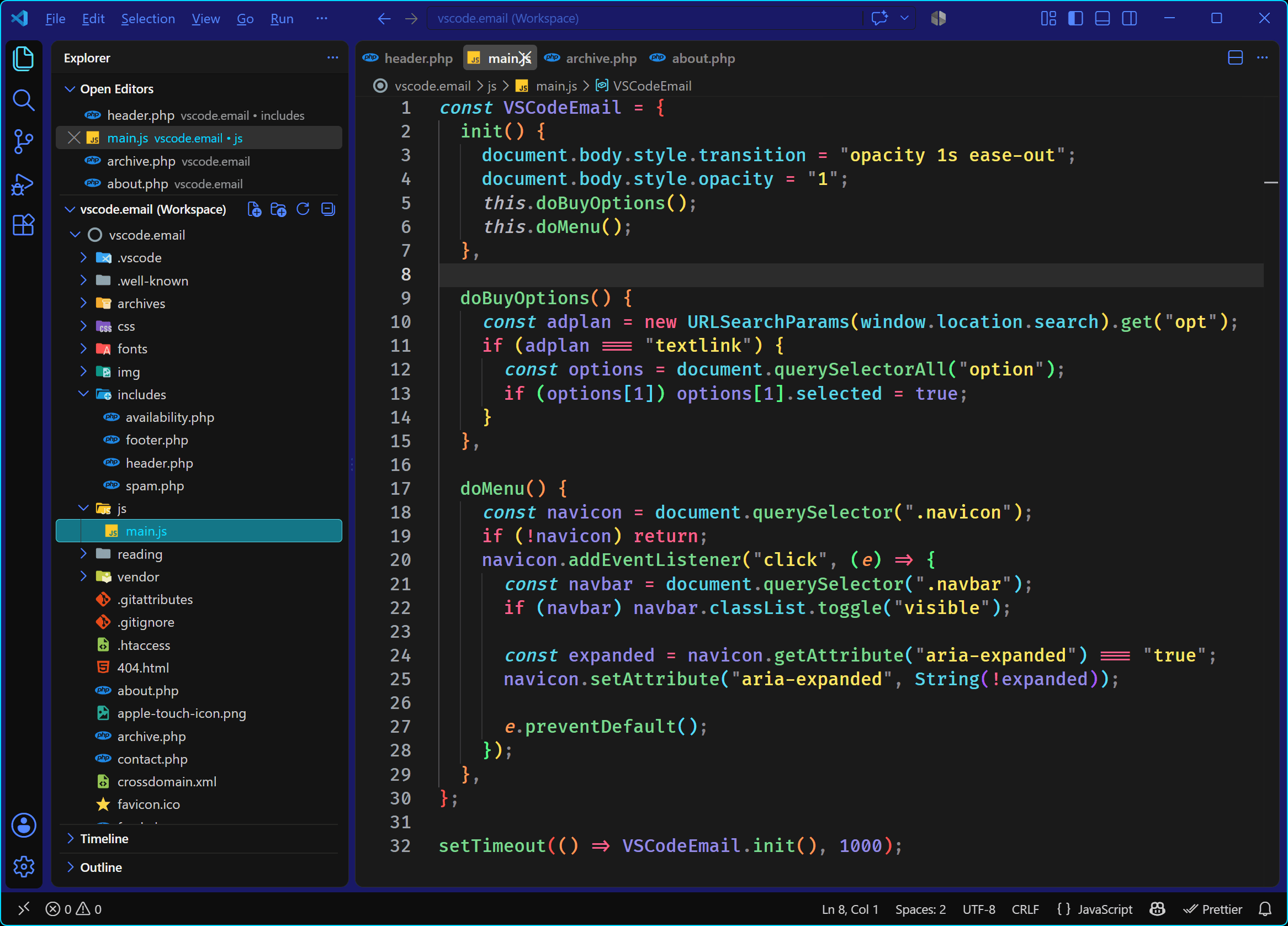Screen dimensions: 1288x926
Task: Switch to the archive.php editor tab
Action: click(591, 58)
